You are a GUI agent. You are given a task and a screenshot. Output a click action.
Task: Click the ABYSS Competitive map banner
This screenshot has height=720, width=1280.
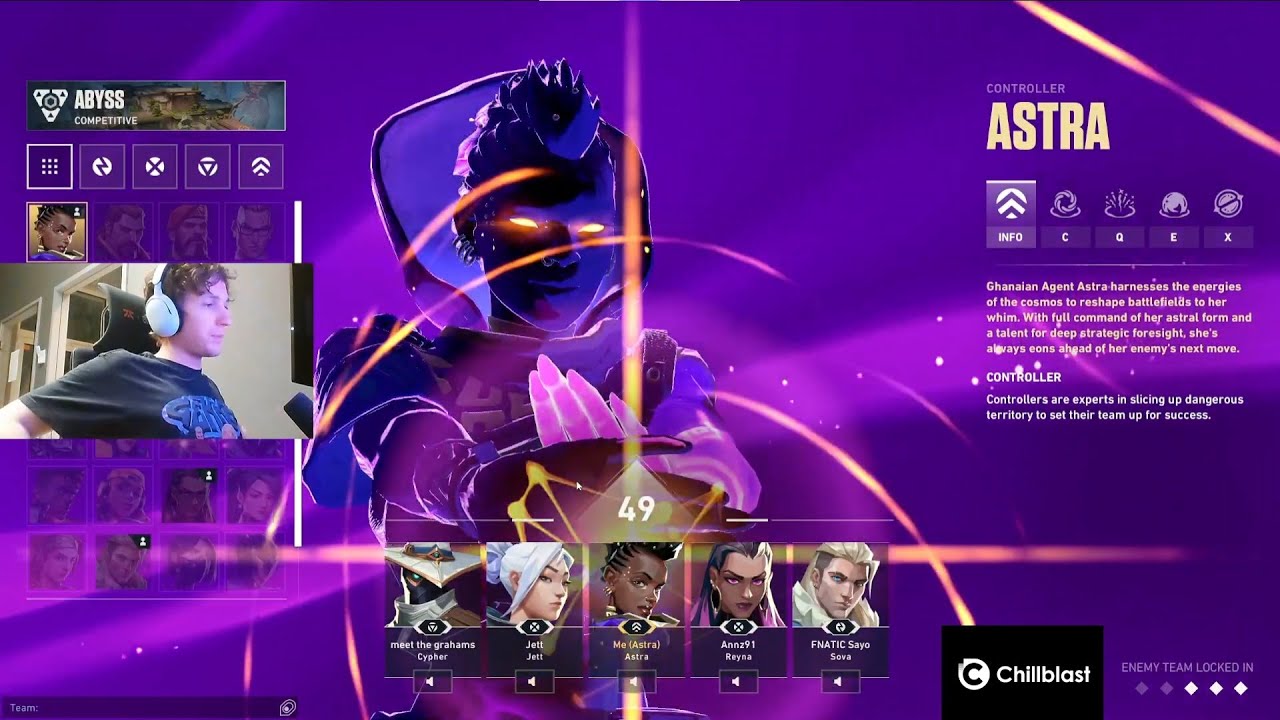pyautogui.click(x=156, y=106)
